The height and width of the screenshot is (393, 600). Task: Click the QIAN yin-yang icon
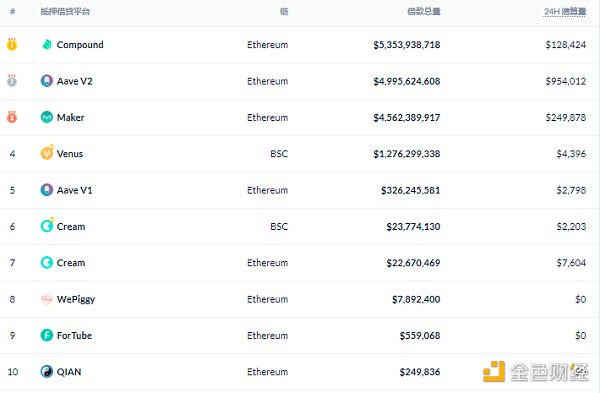pyautogui.click(x=47, y=372)
